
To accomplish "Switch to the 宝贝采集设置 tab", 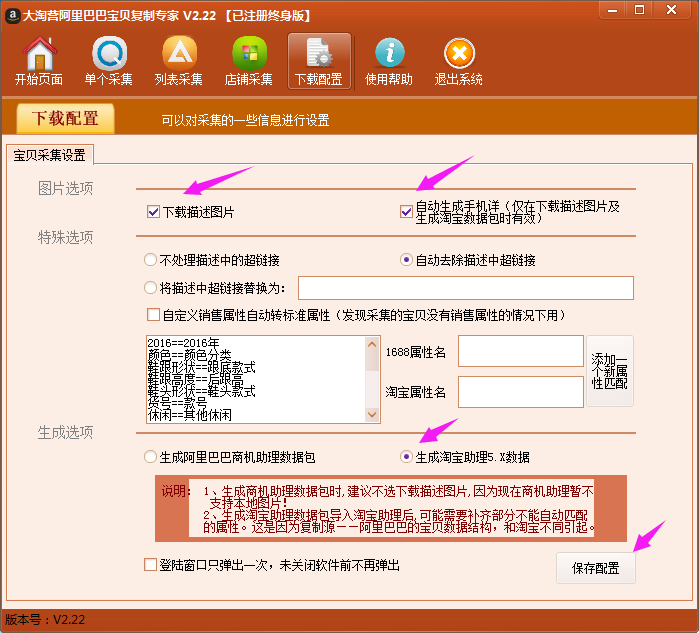I will (x=49, y=155).
